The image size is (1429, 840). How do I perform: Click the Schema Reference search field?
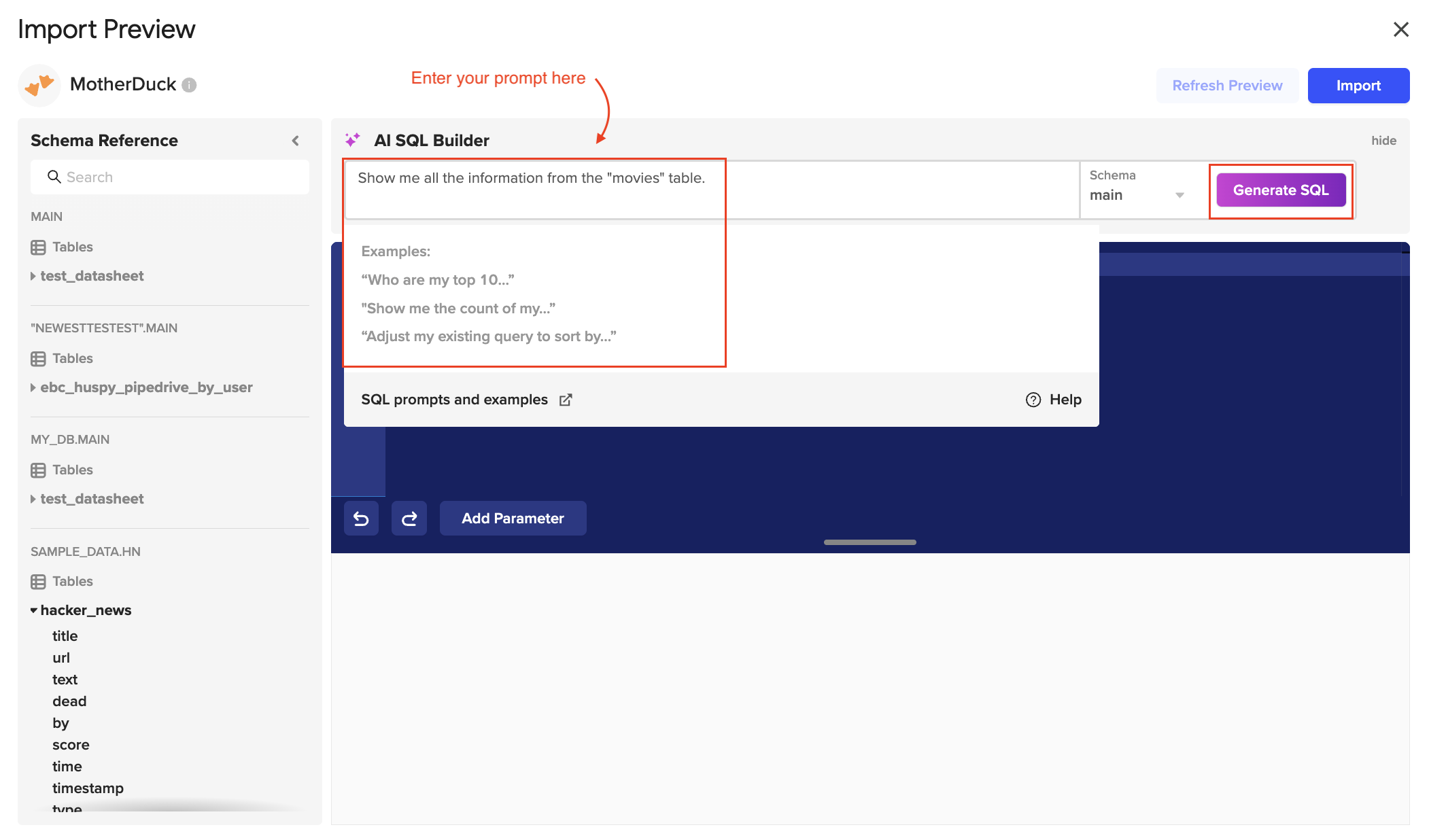point(170,177)
